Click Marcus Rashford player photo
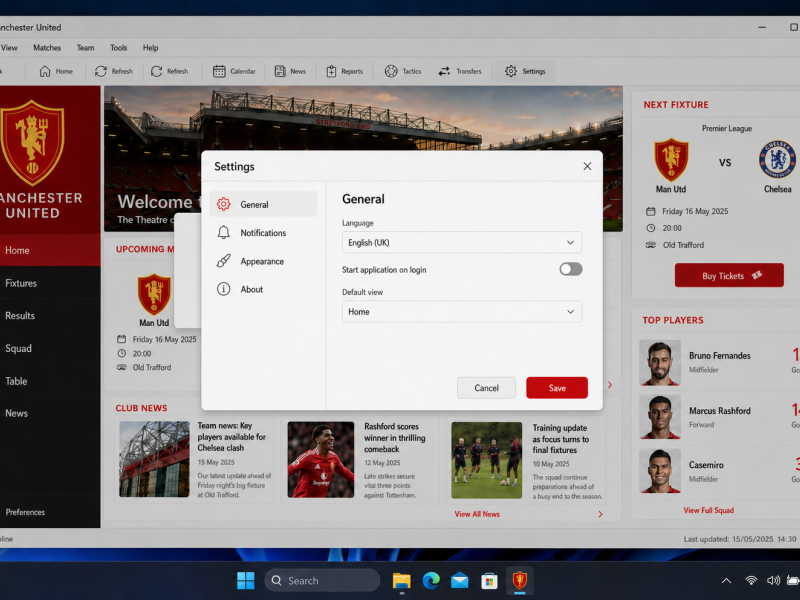The image size is (800, 600). (x=660, y=416)
